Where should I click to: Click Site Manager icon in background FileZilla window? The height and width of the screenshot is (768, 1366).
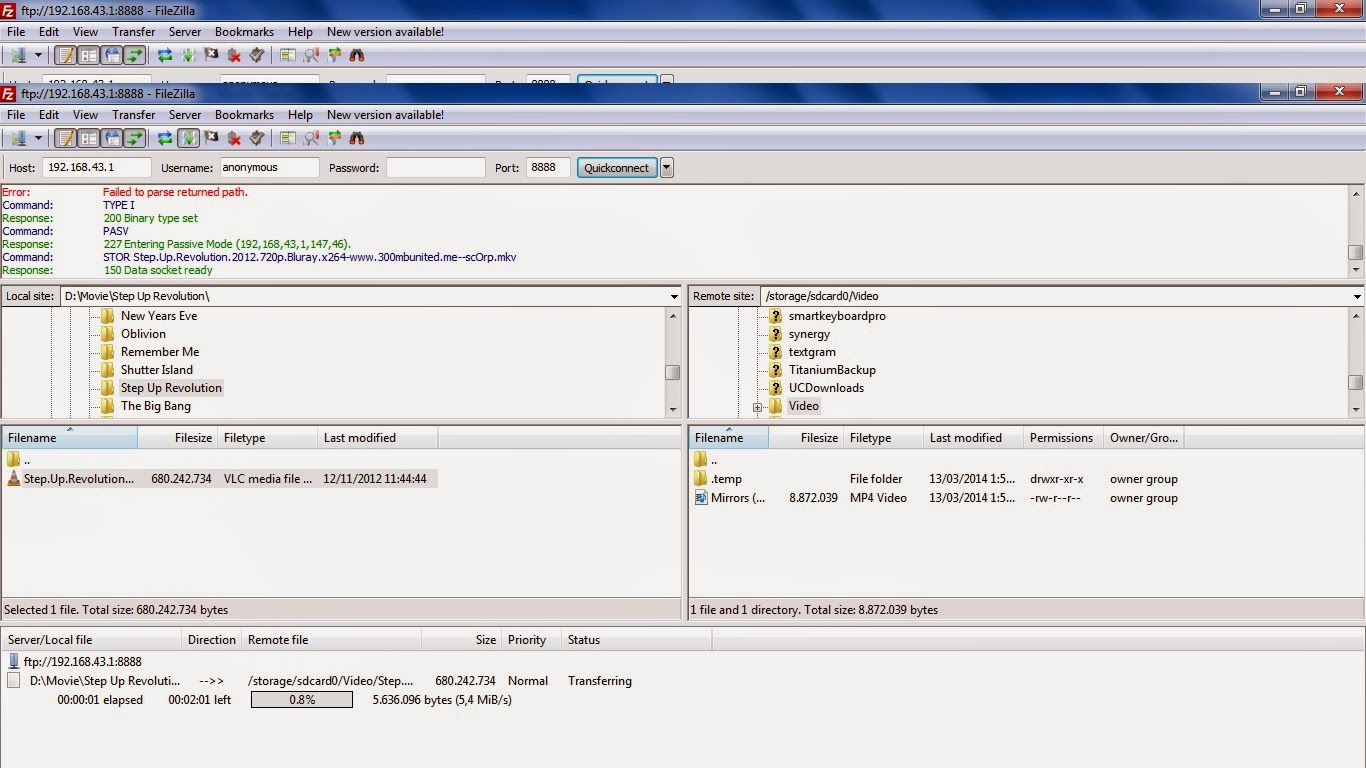point(17,55)
